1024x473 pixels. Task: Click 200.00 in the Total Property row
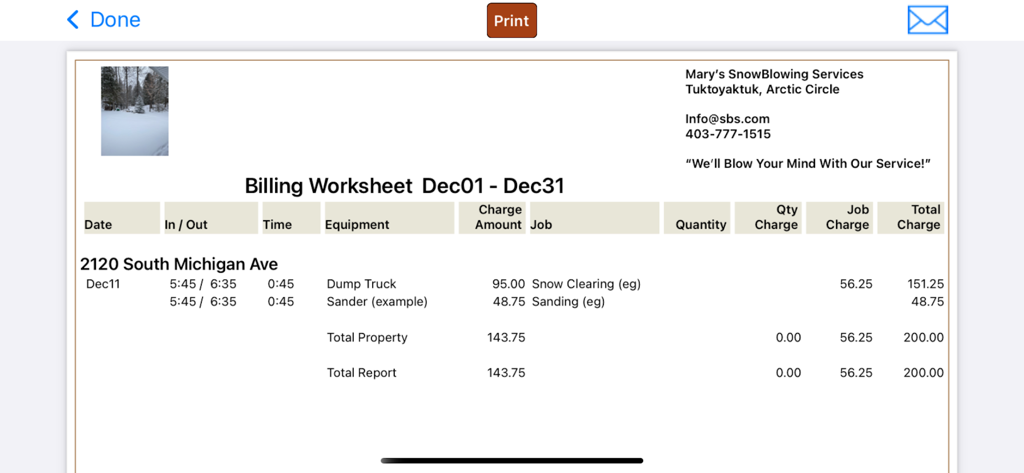coord(923,338)
